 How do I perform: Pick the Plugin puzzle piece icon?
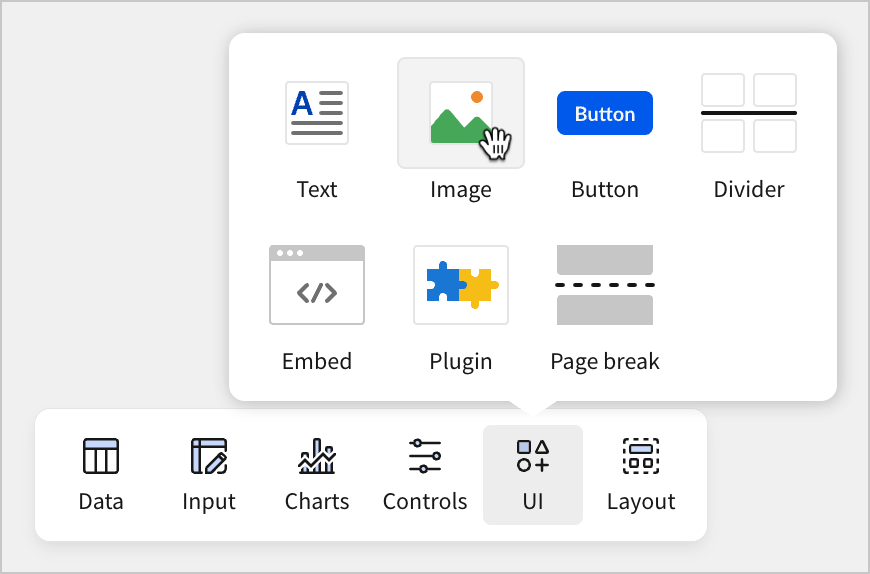click(461, 285)
